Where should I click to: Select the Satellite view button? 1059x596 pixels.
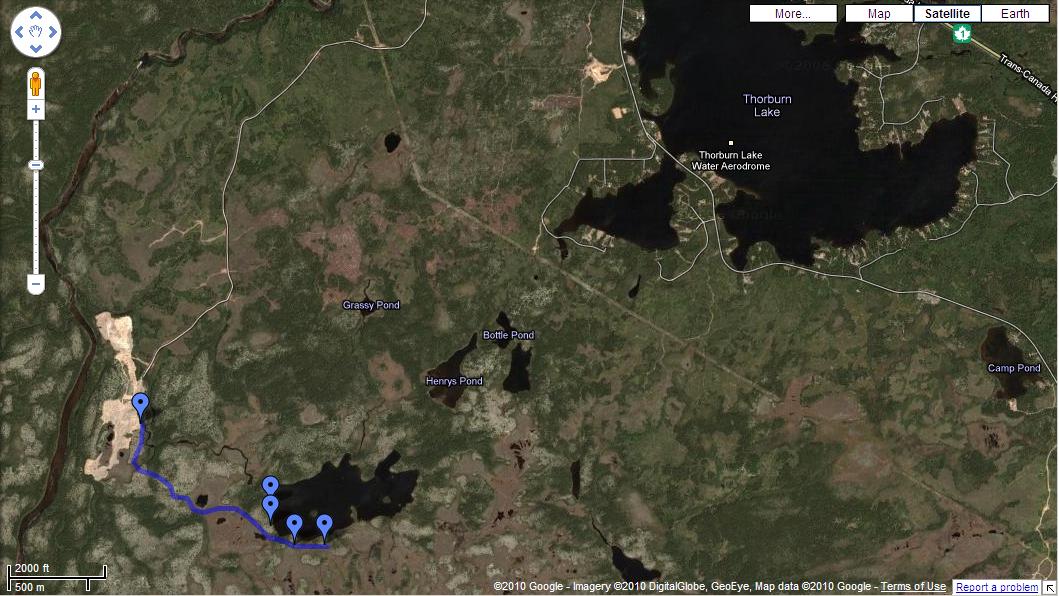click(947, 14)
